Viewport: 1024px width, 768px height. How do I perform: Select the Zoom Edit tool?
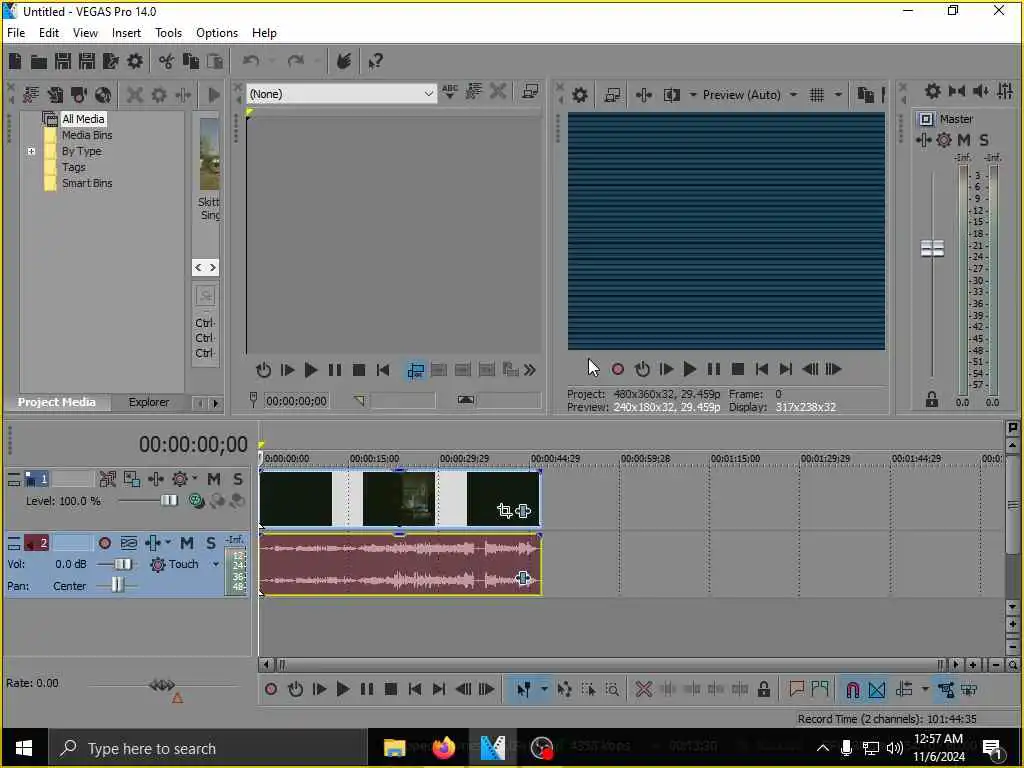click(x=612, y=689)
